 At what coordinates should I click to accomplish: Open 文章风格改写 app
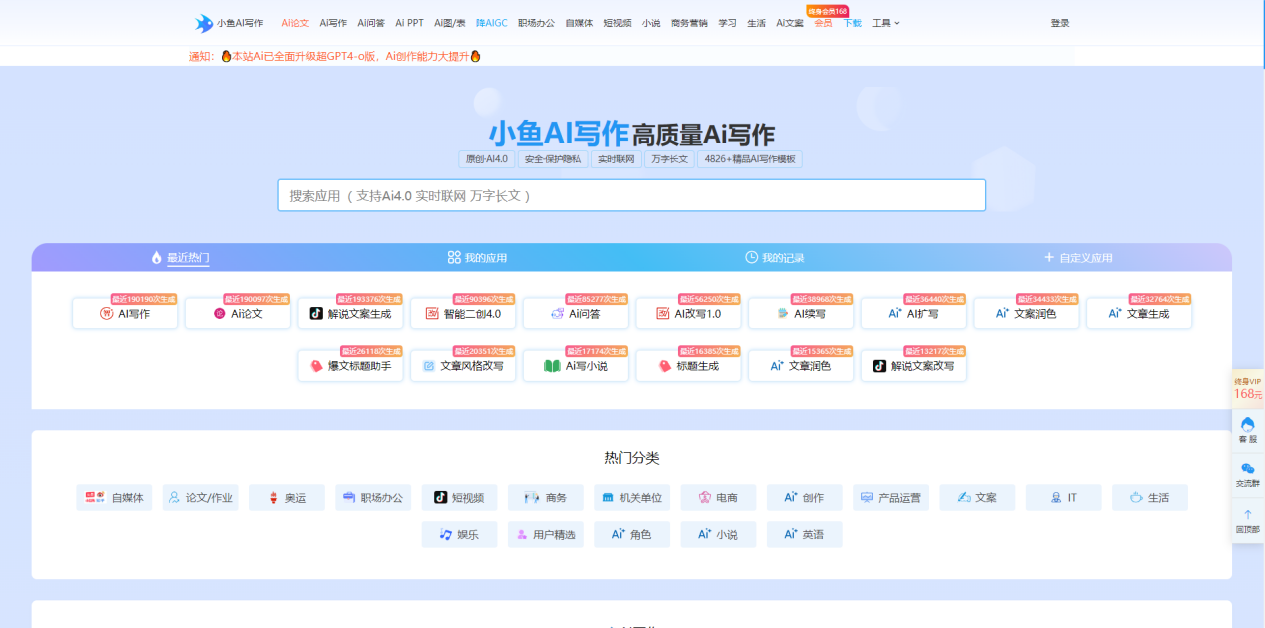click(463, 366)
